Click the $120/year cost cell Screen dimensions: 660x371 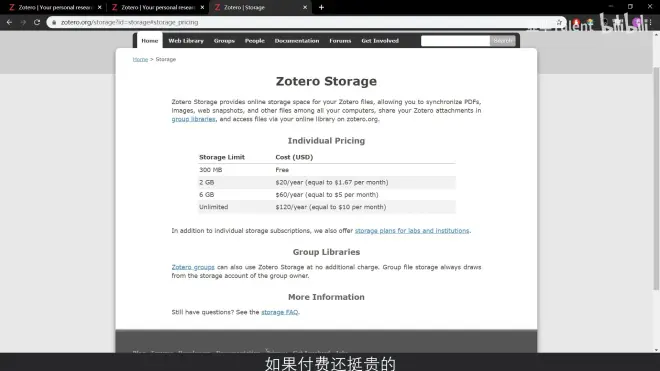330,207
